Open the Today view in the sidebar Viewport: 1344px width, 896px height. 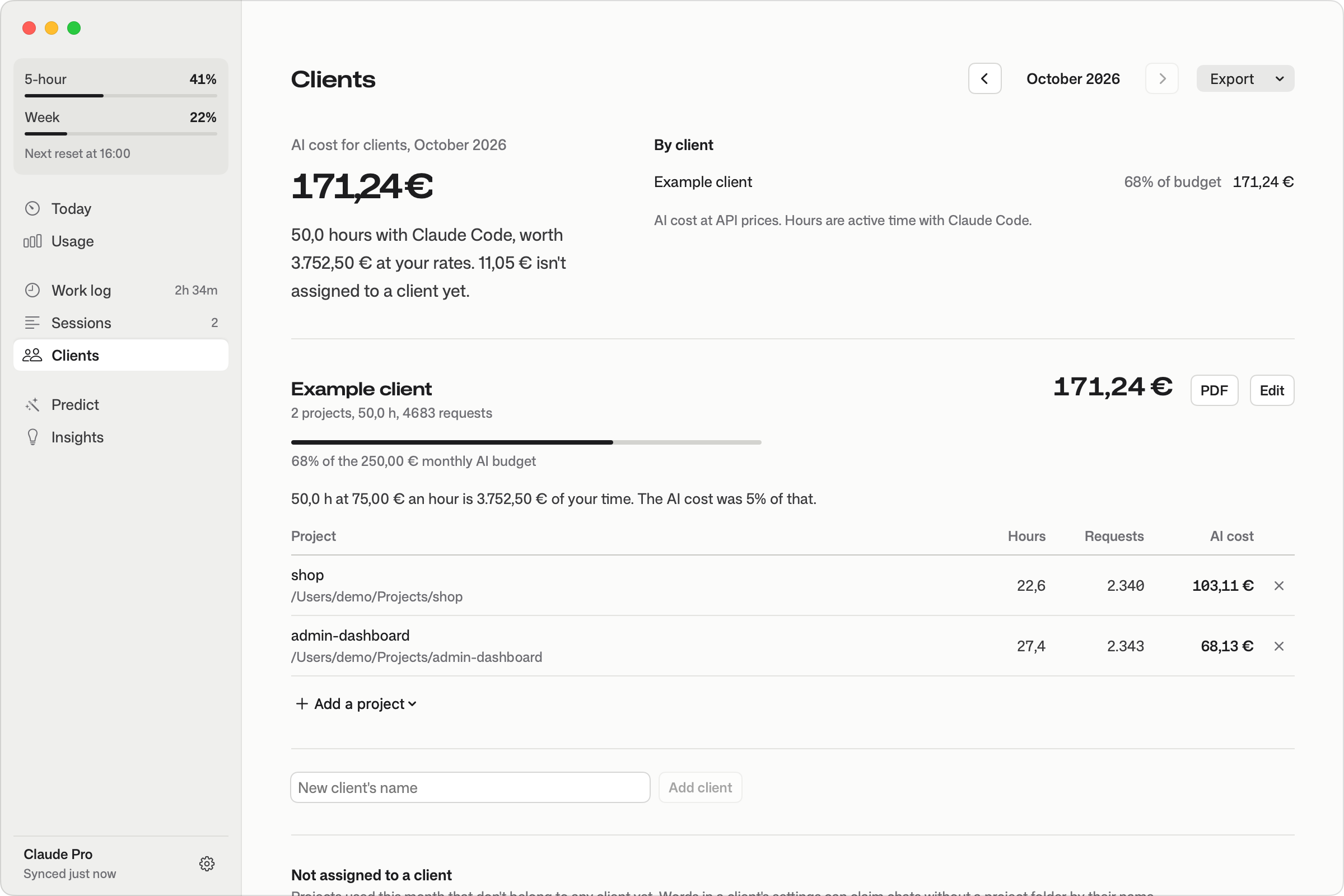coord(120,208)
